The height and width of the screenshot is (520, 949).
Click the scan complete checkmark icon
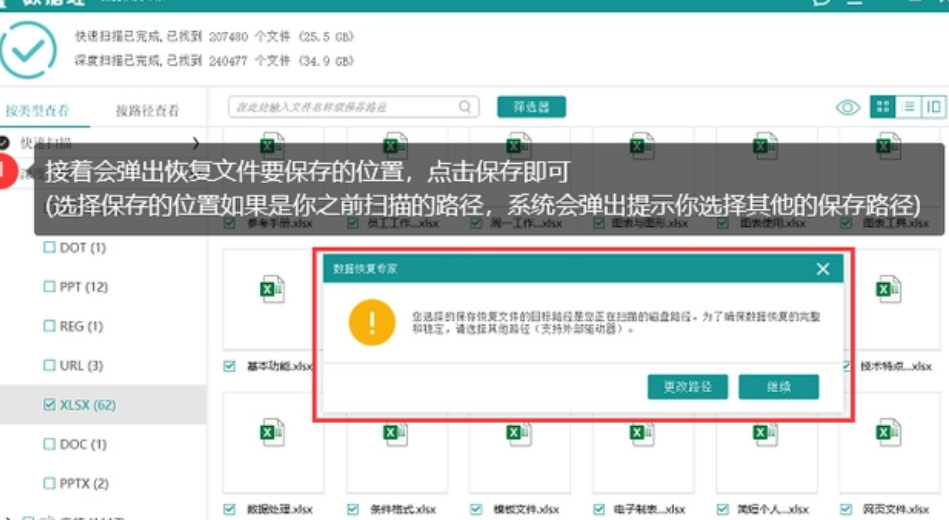[29, 50]
